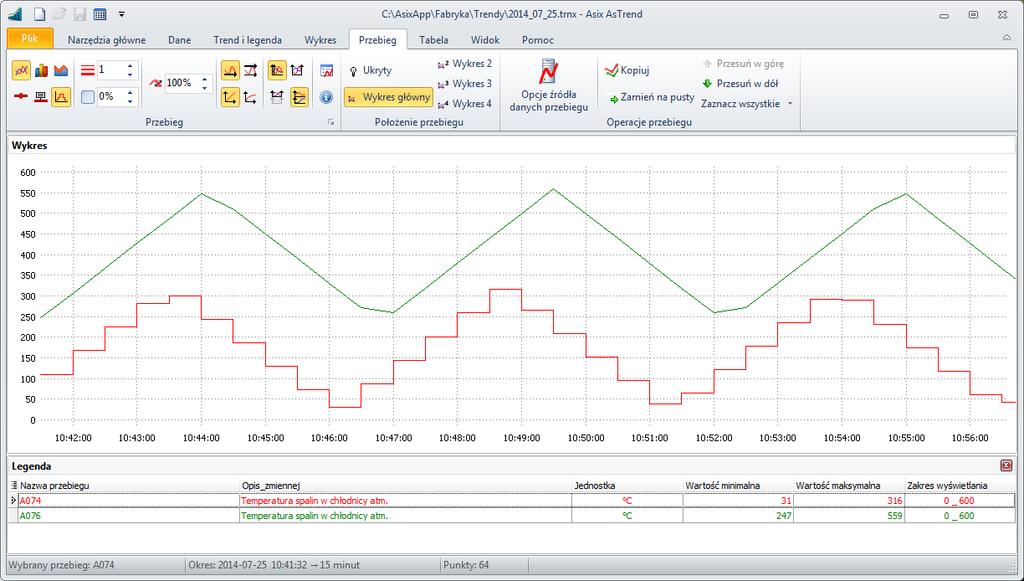Switch to the Tabela tab
This screenshot has width=1024, height=581.
(434, 40)
